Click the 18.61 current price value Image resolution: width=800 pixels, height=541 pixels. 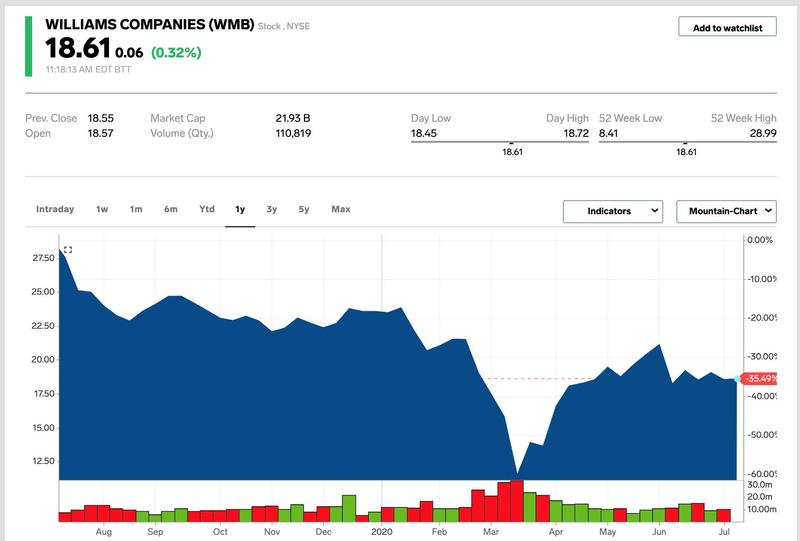78,48
